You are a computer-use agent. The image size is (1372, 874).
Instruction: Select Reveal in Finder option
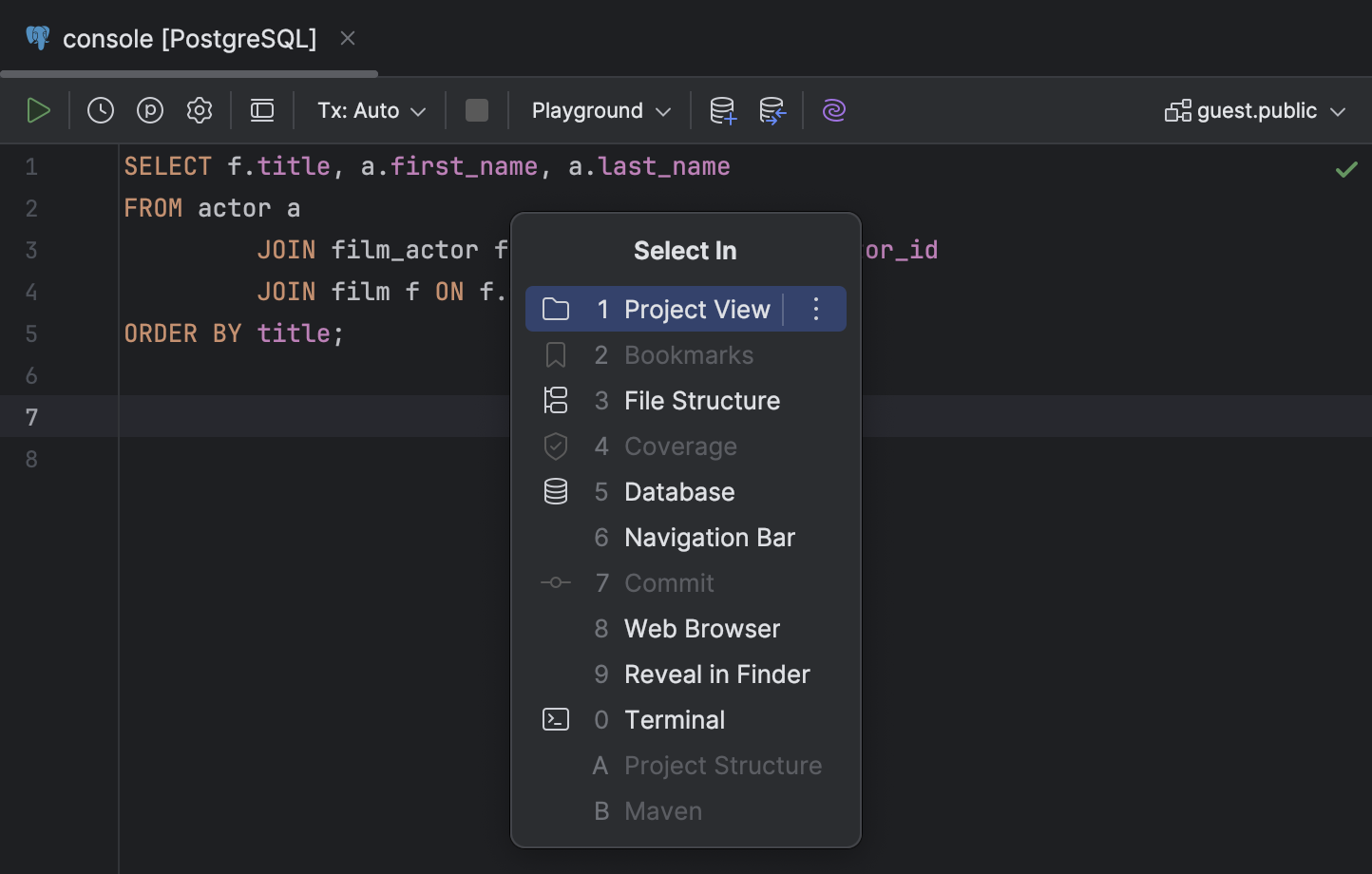tap(716, 674)
